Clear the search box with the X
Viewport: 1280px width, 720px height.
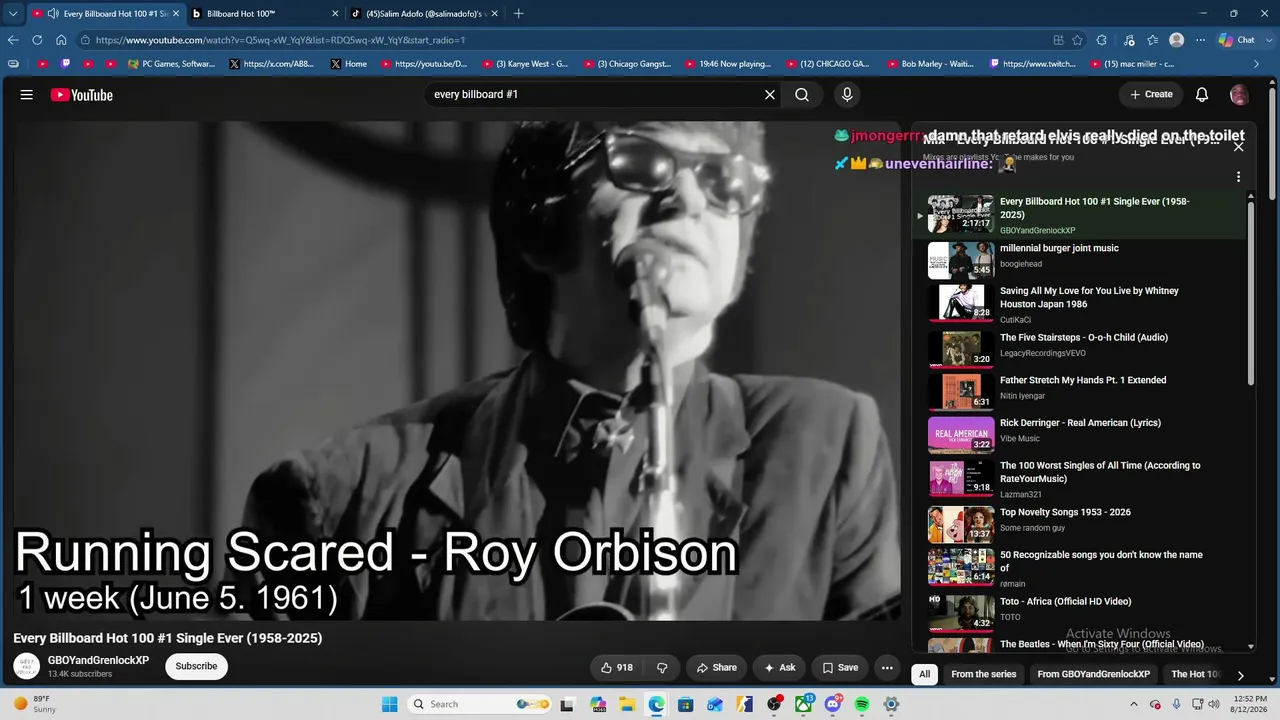click(x=770, y=95)
